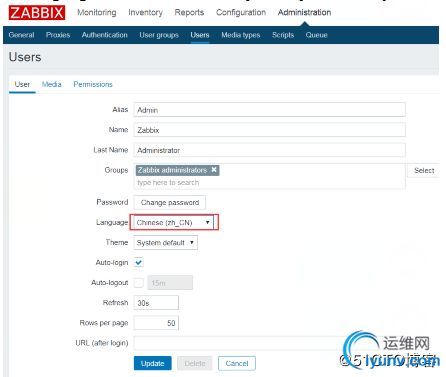The image size is (446, 377).
Task: Click the Auto-logout 15m time field
Action: click(x=170, y=283)
